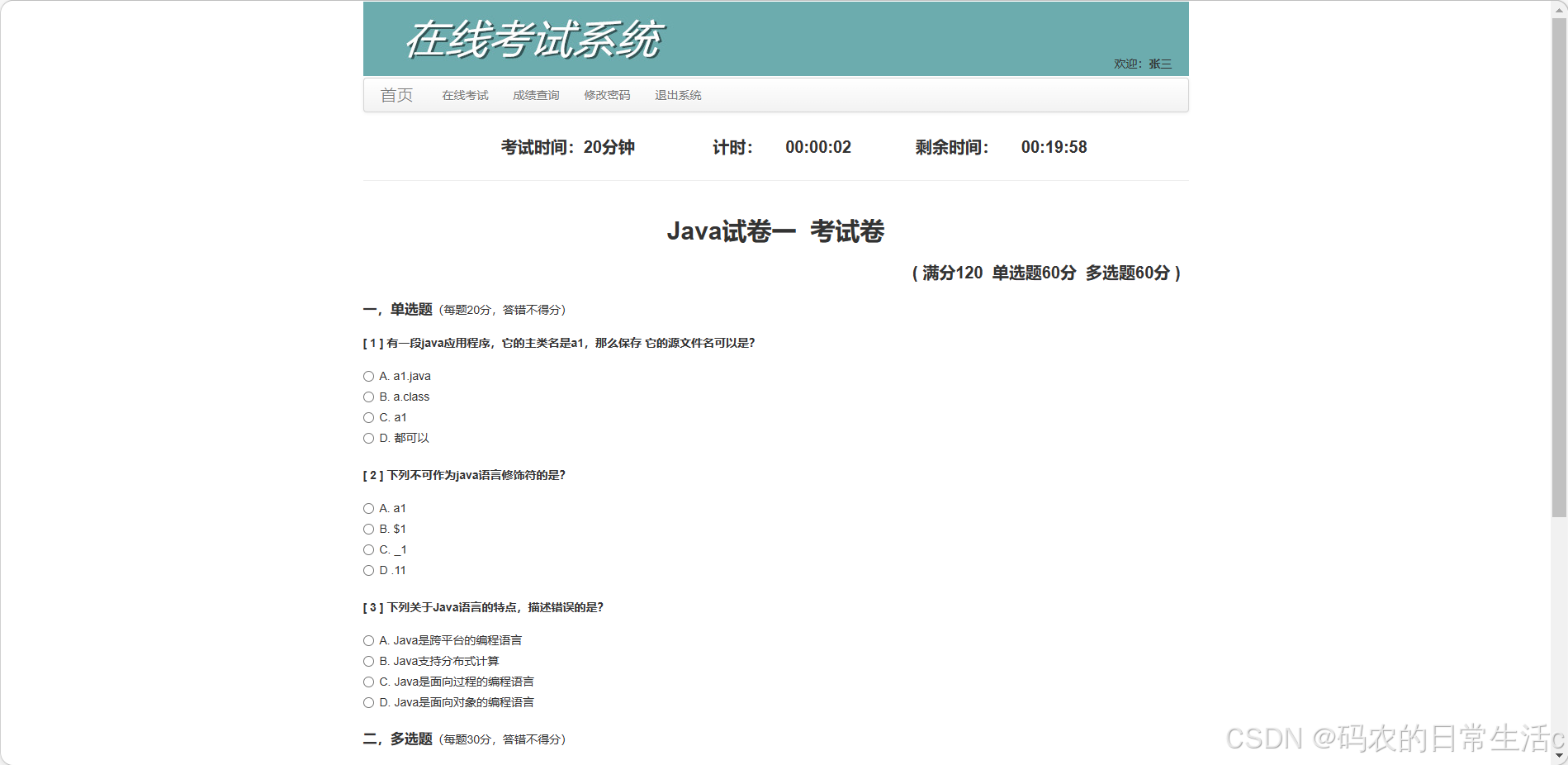Select option B. $1 for question 2

tap(368, 529)
